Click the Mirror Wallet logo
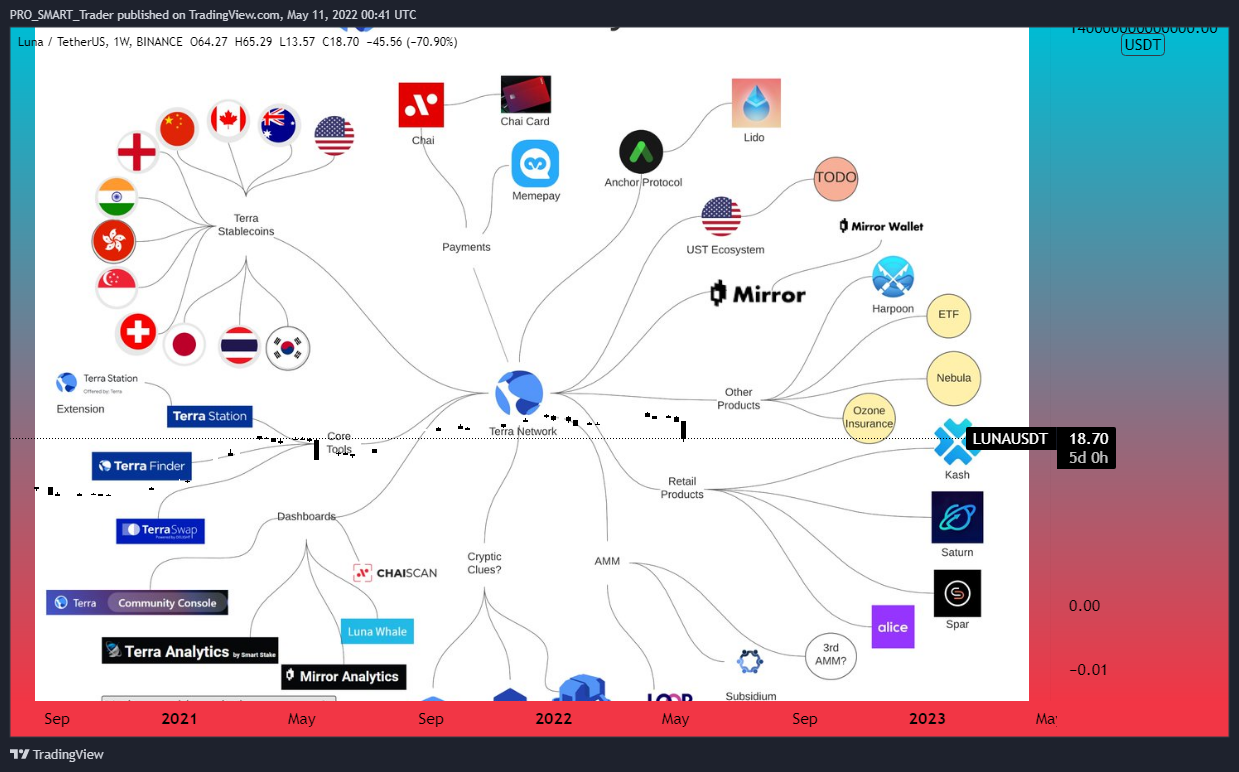Image resolution: width=1239 pixels, height=772 pixels. point(881,226)
